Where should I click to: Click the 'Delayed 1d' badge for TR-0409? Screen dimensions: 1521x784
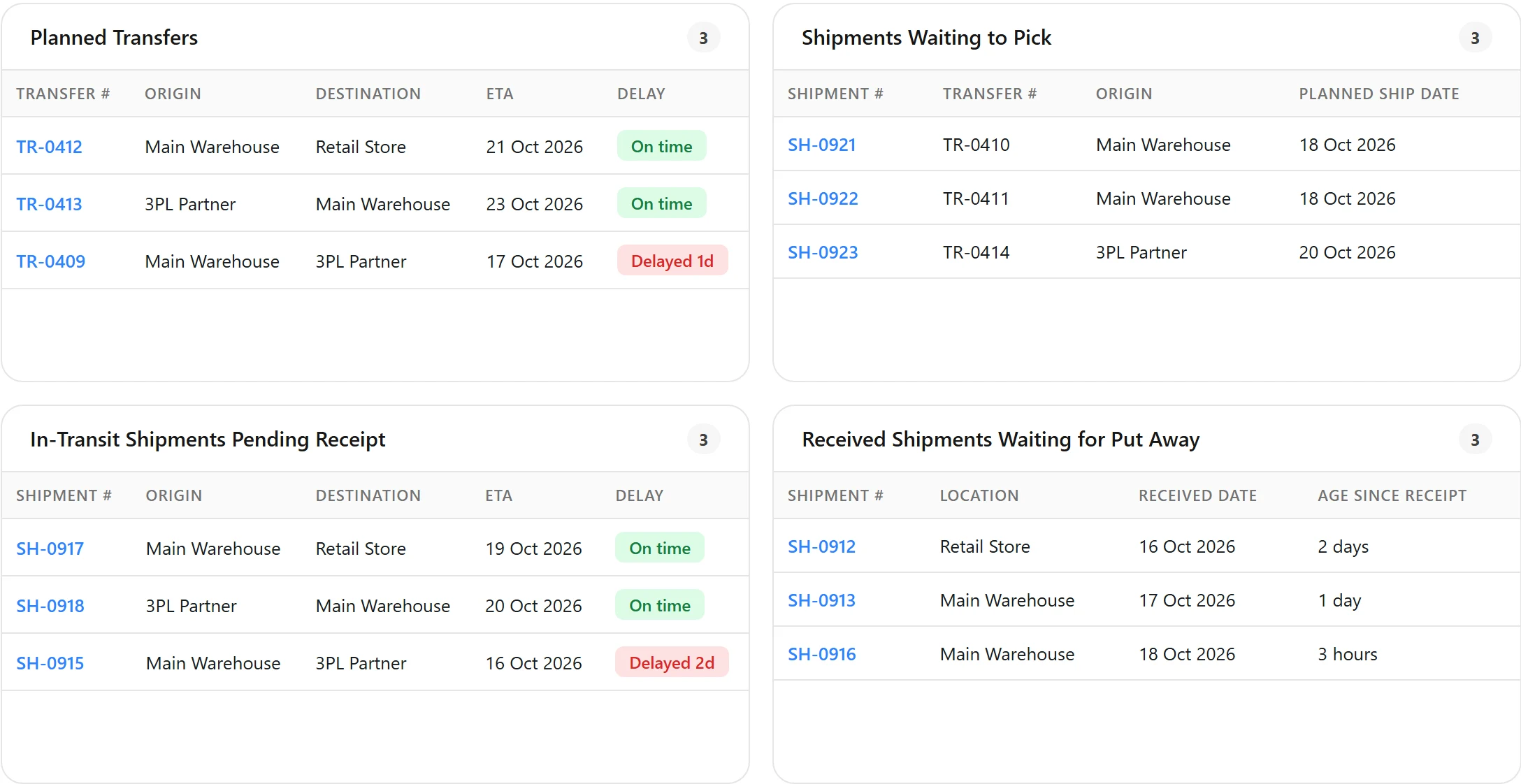pos(672,261)
